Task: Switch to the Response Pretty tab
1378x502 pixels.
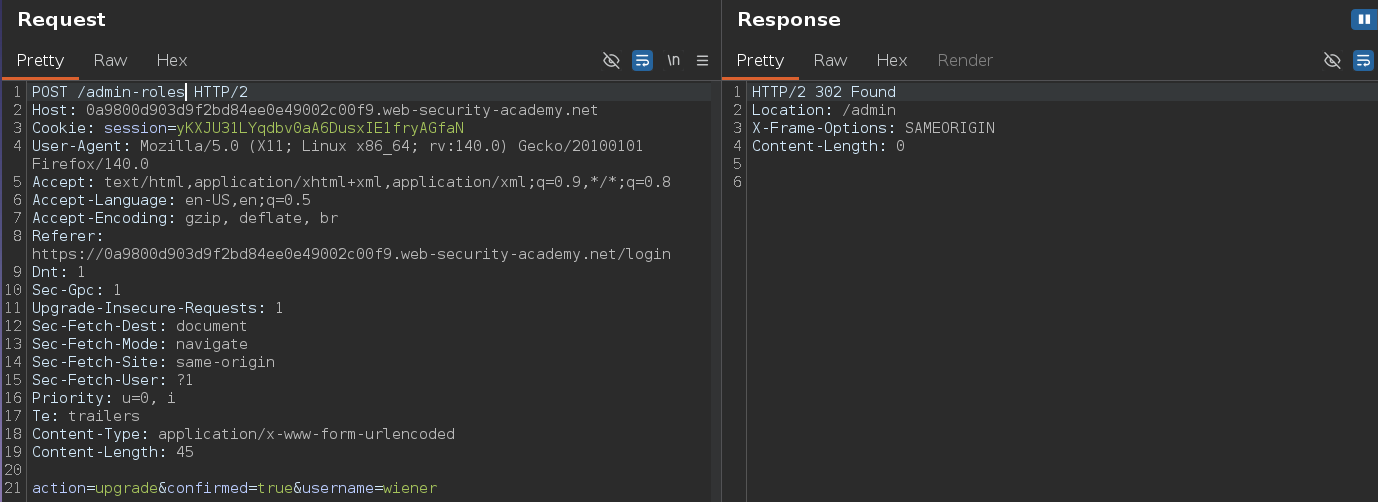Action: tap(760, 60)
